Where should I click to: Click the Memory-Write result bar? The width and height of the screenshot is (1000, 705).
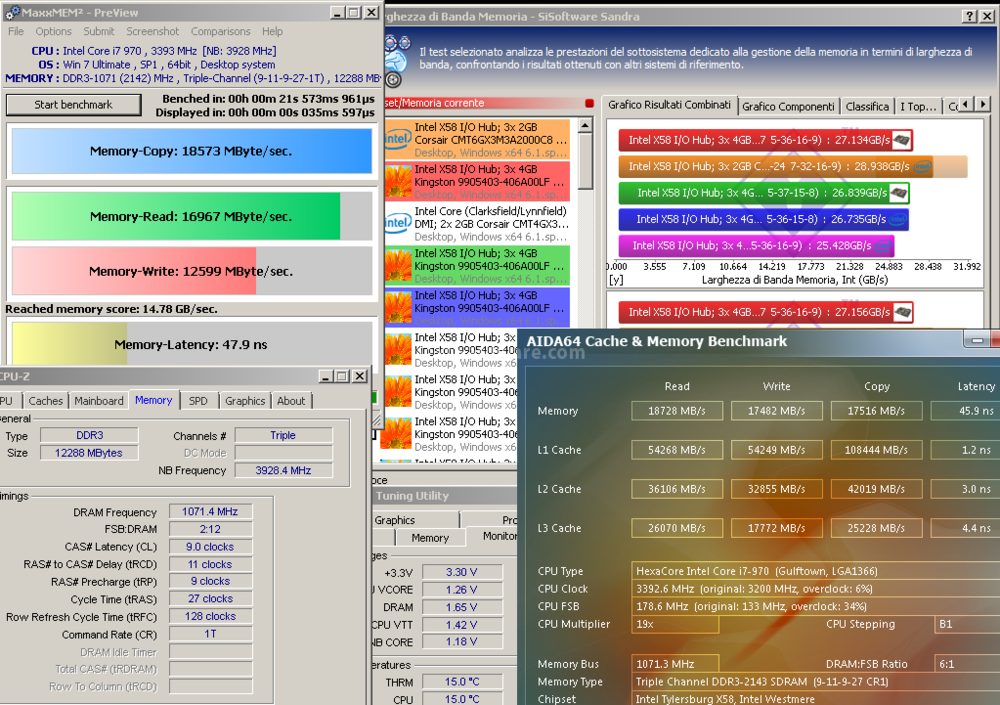[x=191, y=271]
